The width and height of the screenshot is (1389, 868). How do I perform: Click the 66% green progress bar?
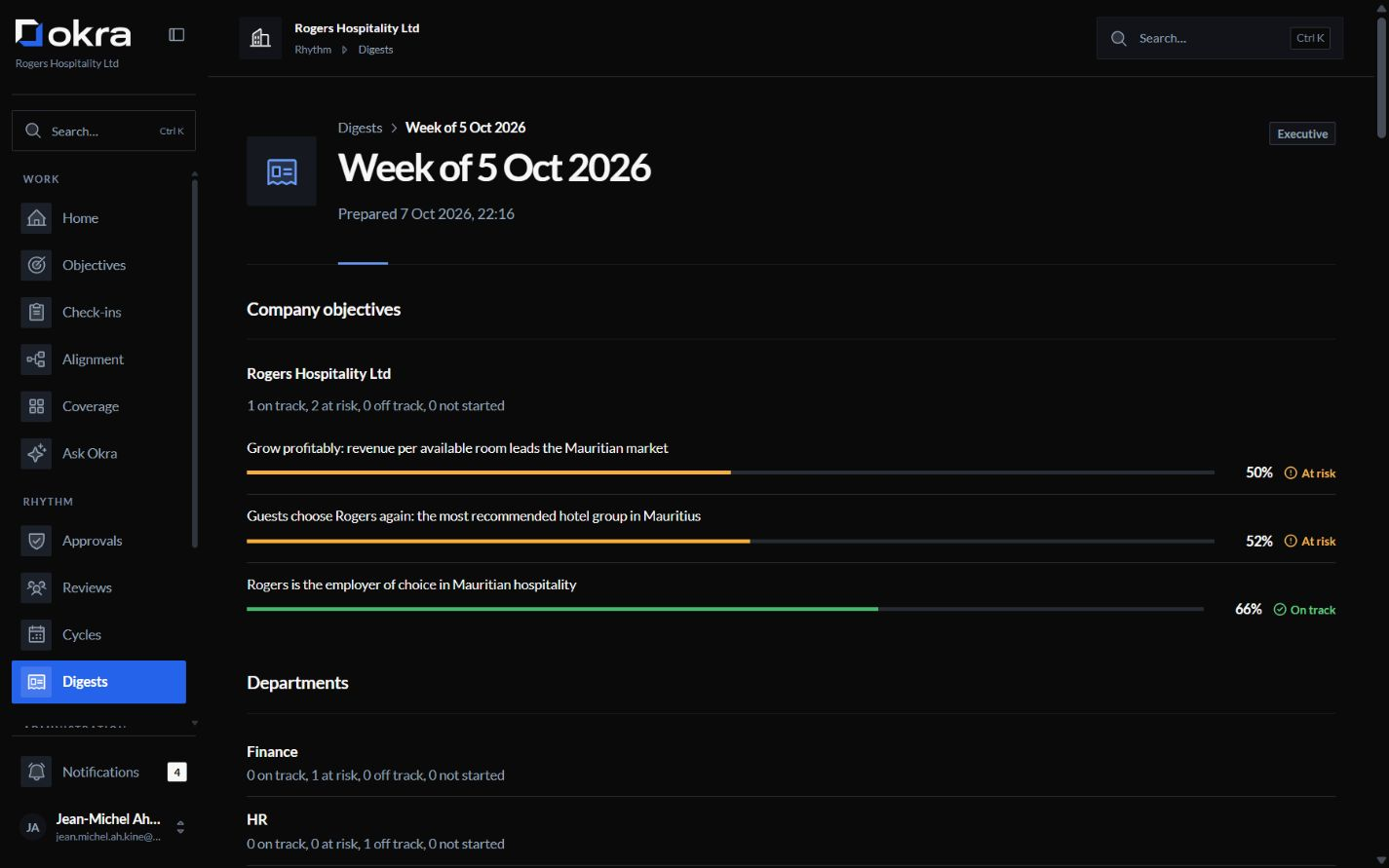point(725,609)
